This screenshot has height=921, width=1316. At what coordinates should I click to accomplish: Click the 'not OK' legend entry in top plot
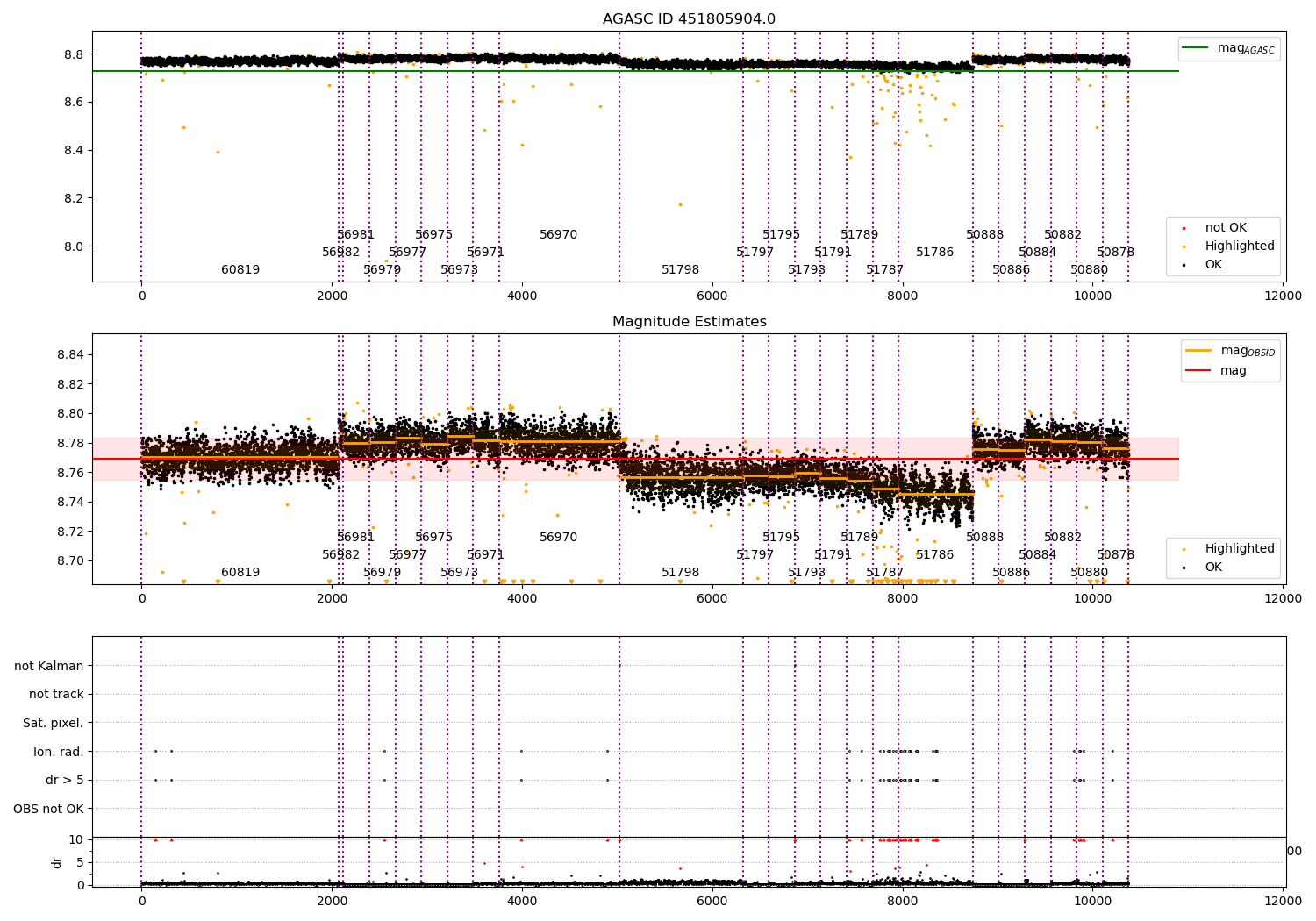1226,228
